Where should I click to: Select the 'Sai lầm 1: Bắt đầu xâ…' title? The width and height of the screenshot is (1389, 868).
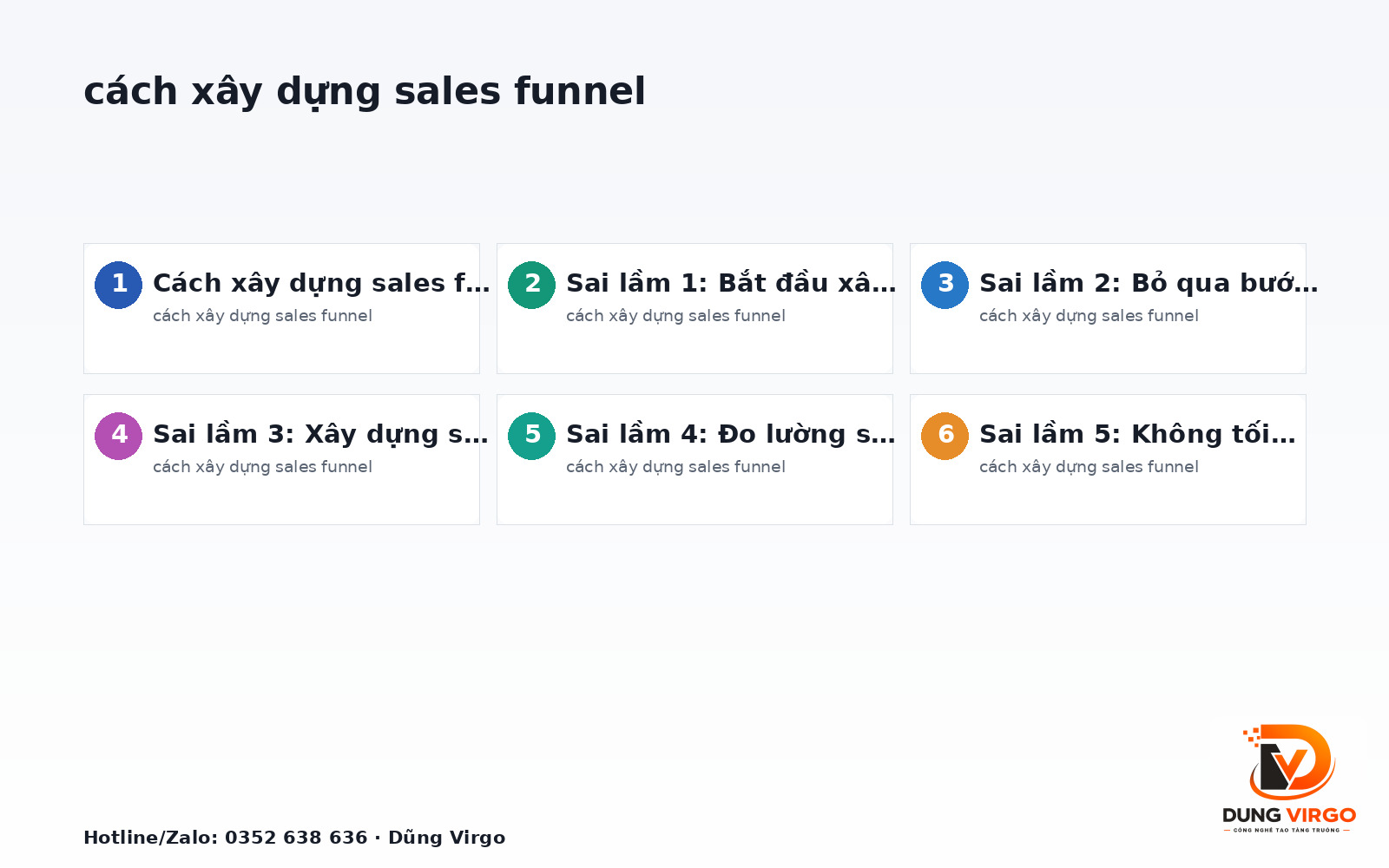(x=731, y=283)
